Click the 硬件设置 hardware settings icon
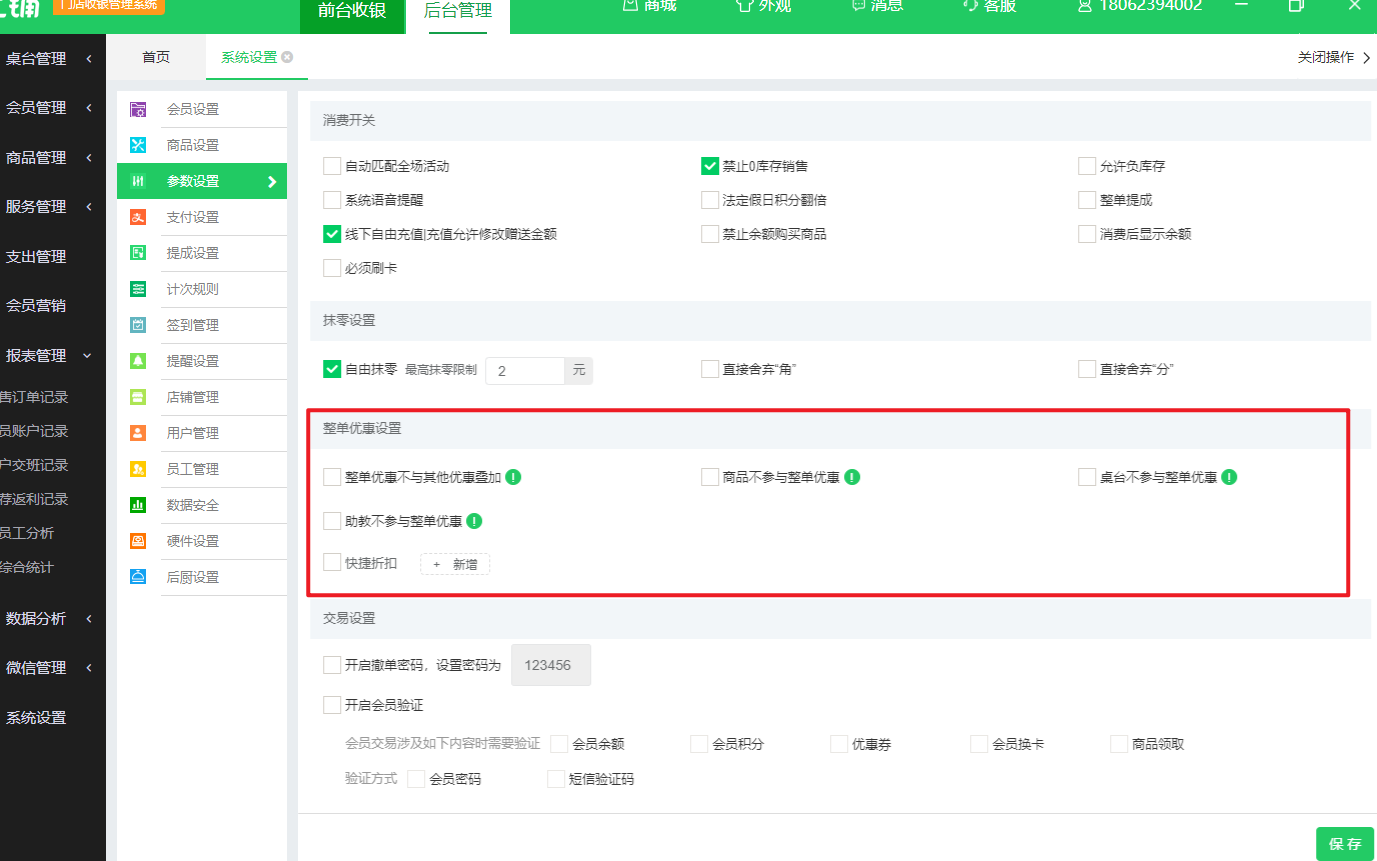 click(x=137, y=541)
